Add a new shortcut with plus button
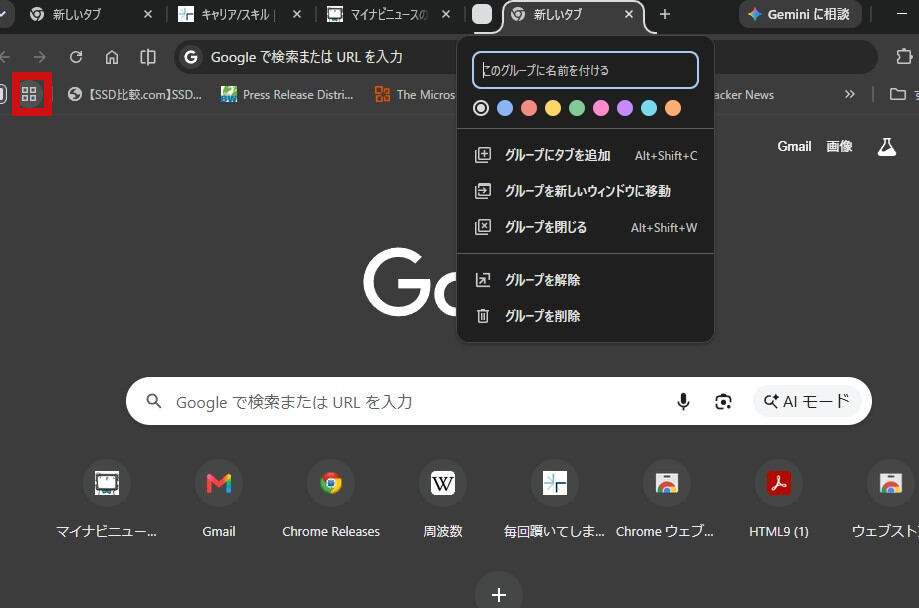The width and height of the screenshot is (919, 608). (x=499, y=595)
